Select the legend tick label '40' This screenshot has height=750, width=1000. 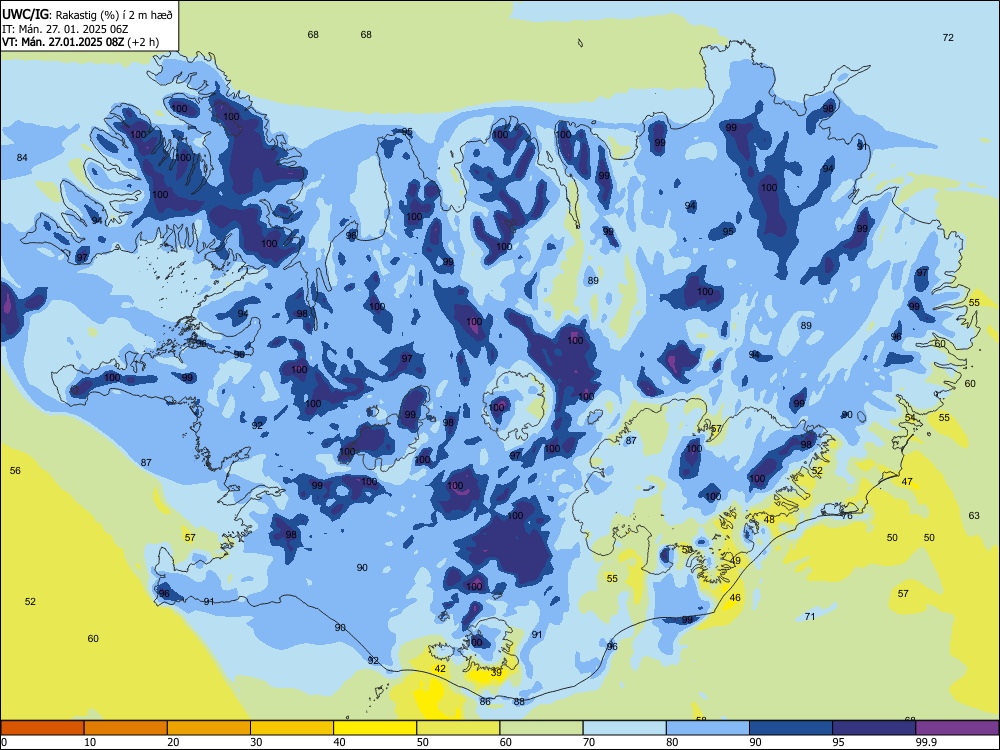pyautogui.click(x=339, y=742)
